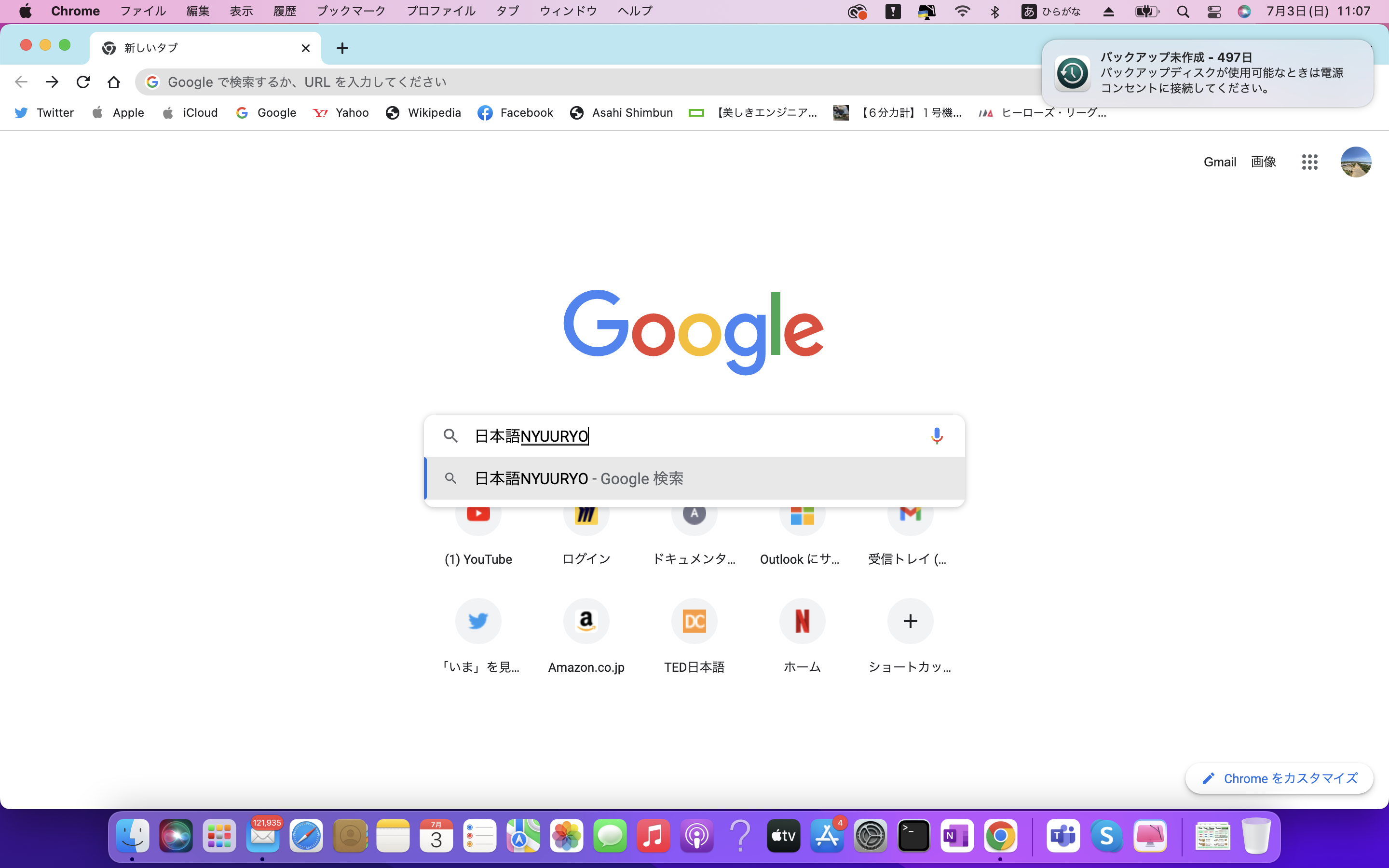Viewport: 1389px width, 868px height.
Task: Click the Wikipedia bookmark
Action: click(x=423, y=112)
